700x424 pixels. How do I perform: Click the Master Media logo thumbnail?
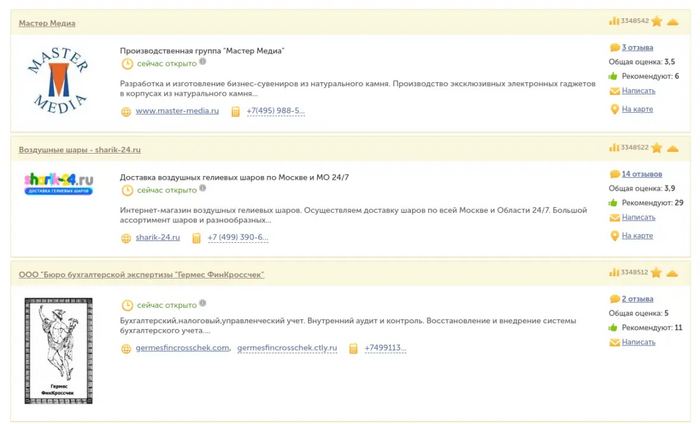tap(58, 79)
